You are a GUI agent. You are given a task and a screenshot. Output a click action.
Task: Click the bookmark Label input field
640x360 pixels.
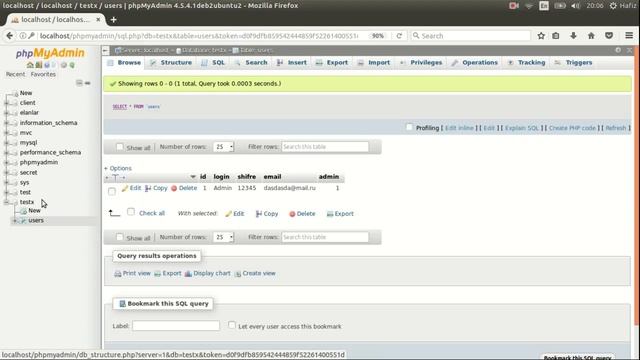pyautogui.click(x=176, y=326)
